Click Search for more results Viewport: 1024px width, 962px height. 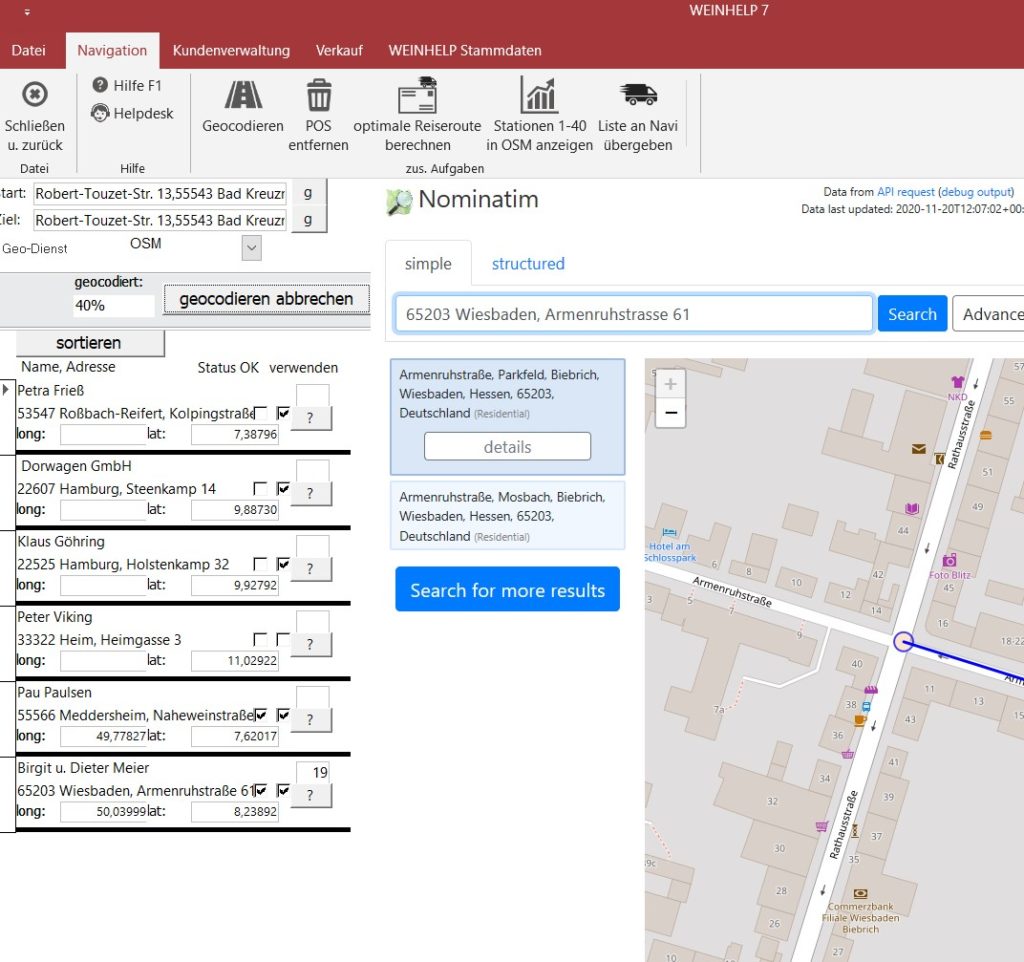pos(507,590)
